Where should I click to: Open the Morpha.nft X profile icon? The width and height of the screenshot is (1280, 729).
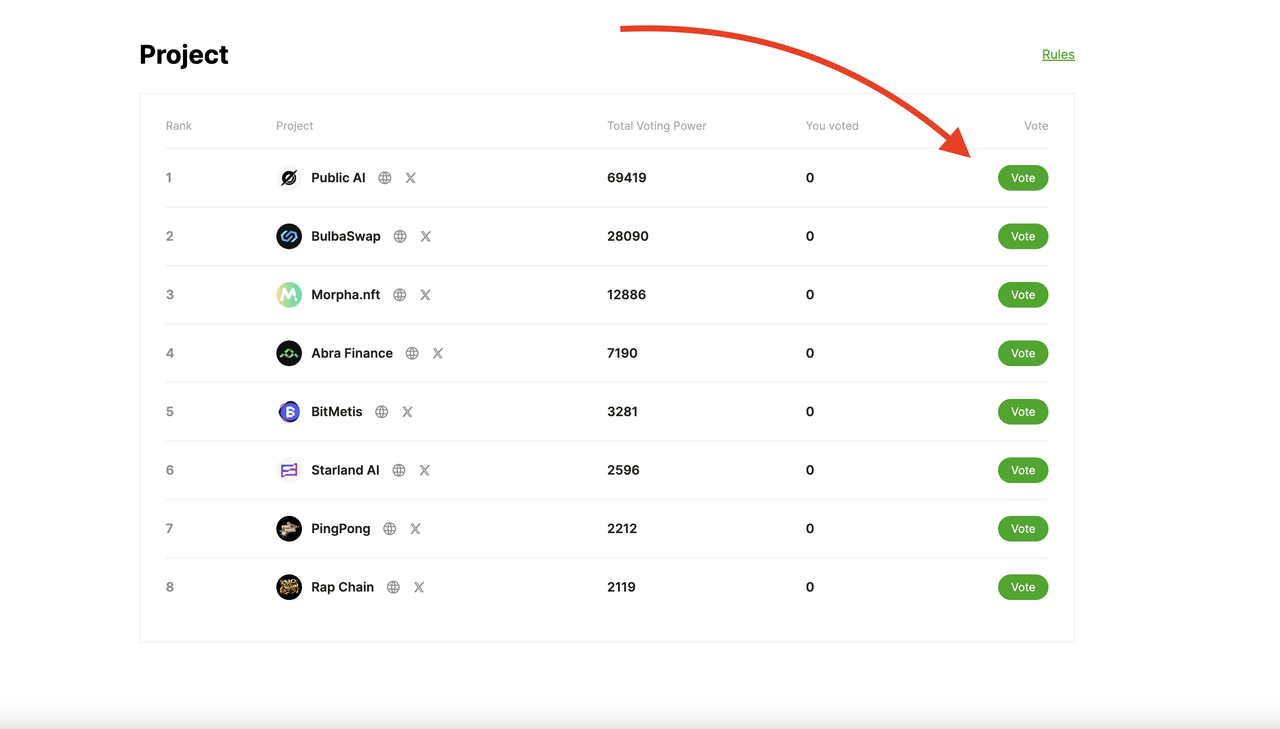point(425,295)
